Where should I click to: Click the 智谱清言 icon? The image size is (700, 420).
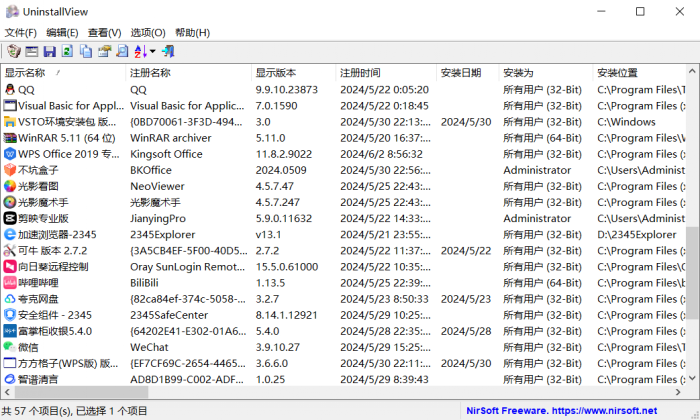click(x=10, y=379)
